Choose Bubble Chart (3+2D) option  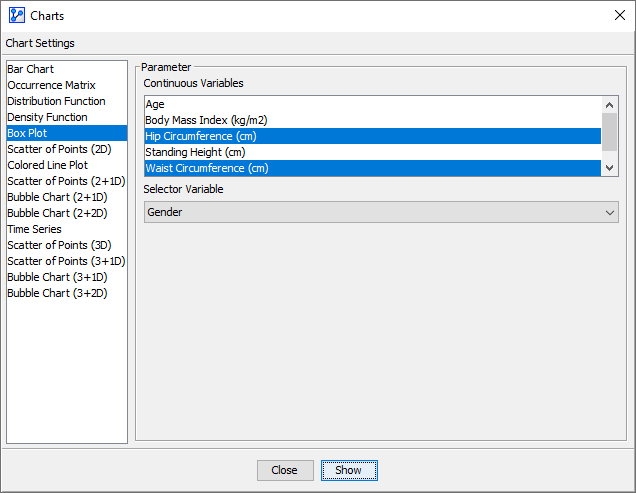[x=57, y=293]
